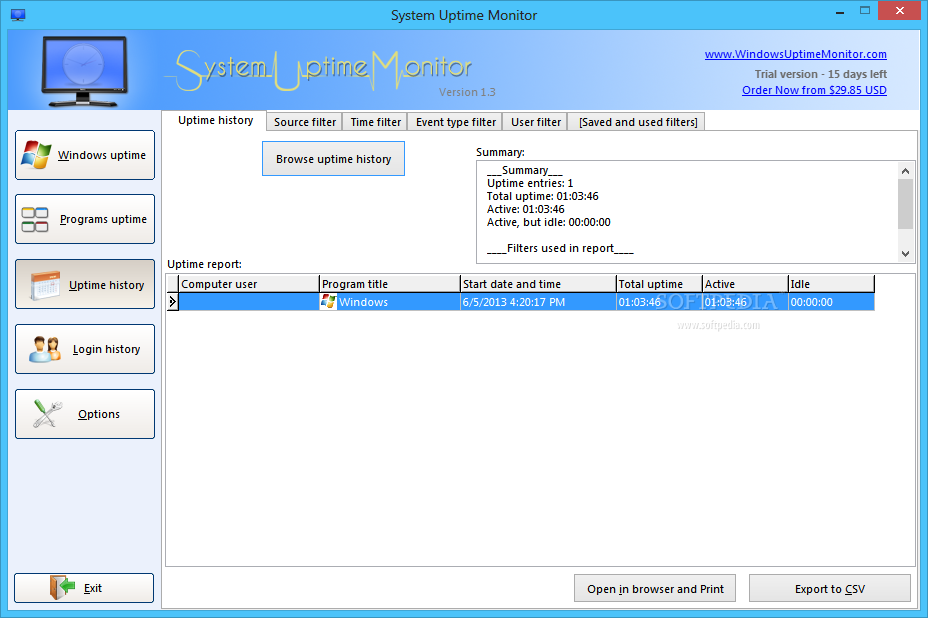Minimize the System Uptime Monitor window
The height and width of the screenshot is (618, 928).
pyautogui.click(x=839, y=11)
